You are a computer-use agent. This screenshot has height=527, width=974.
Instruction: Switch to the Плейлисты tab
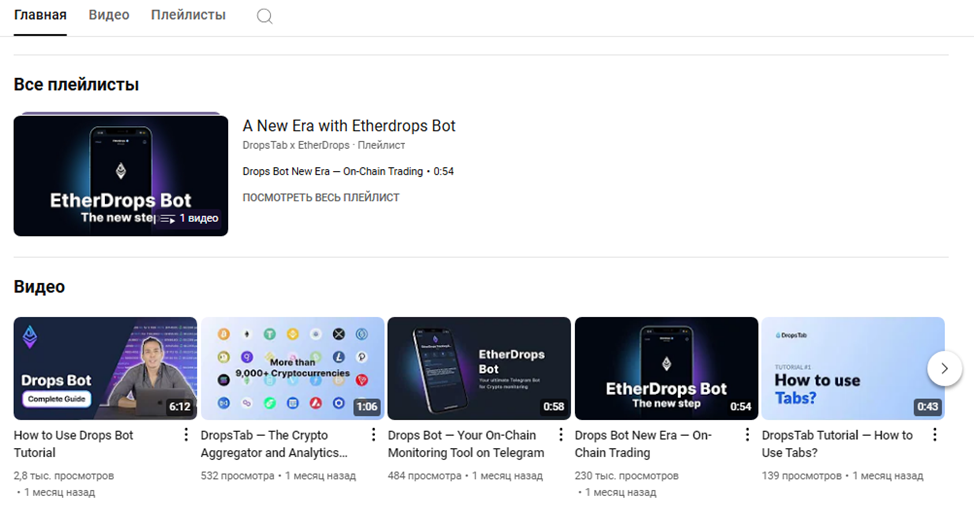point(188,15)
